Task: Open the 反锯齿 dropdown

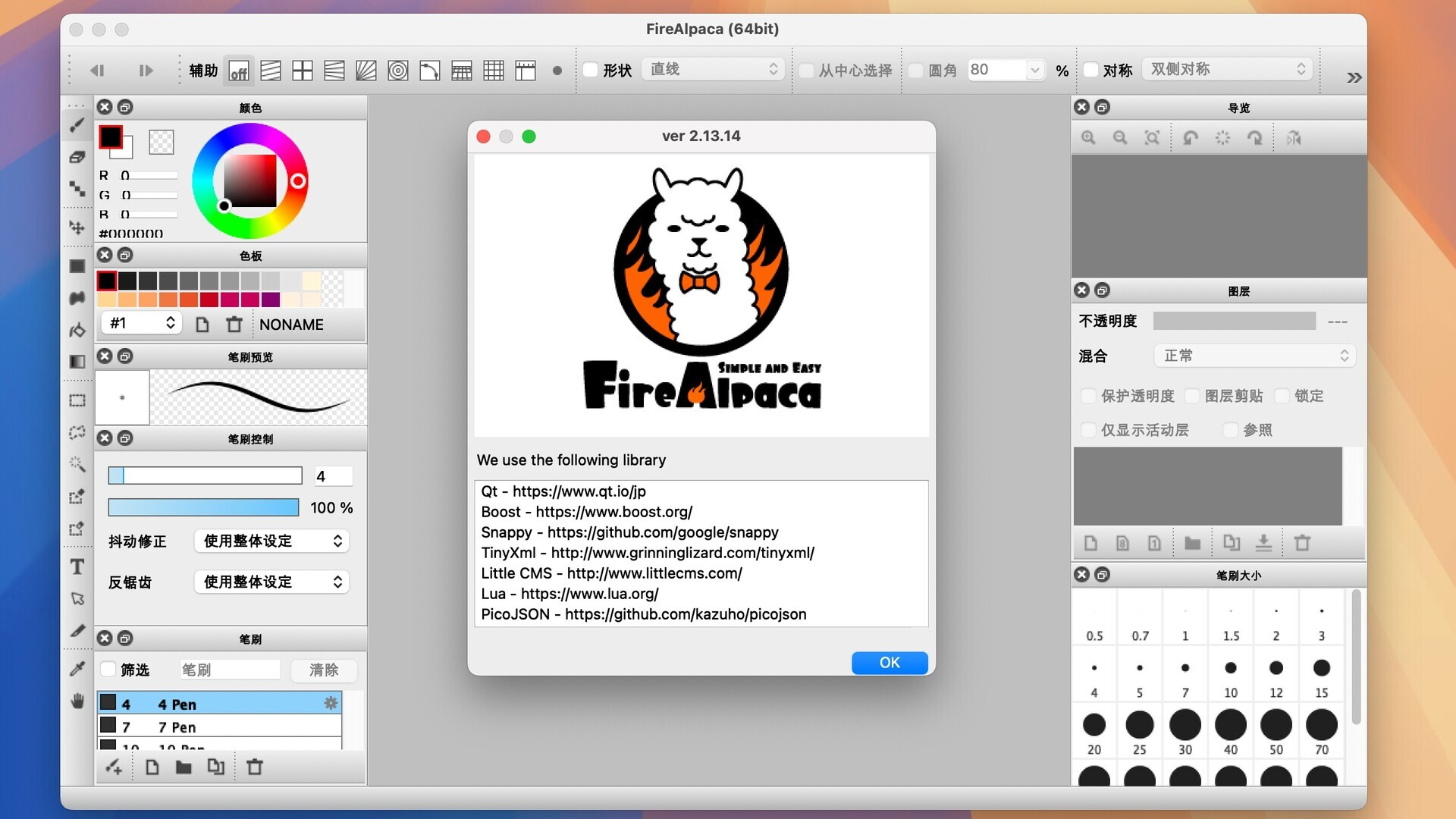Action: [x=271, y=582]
